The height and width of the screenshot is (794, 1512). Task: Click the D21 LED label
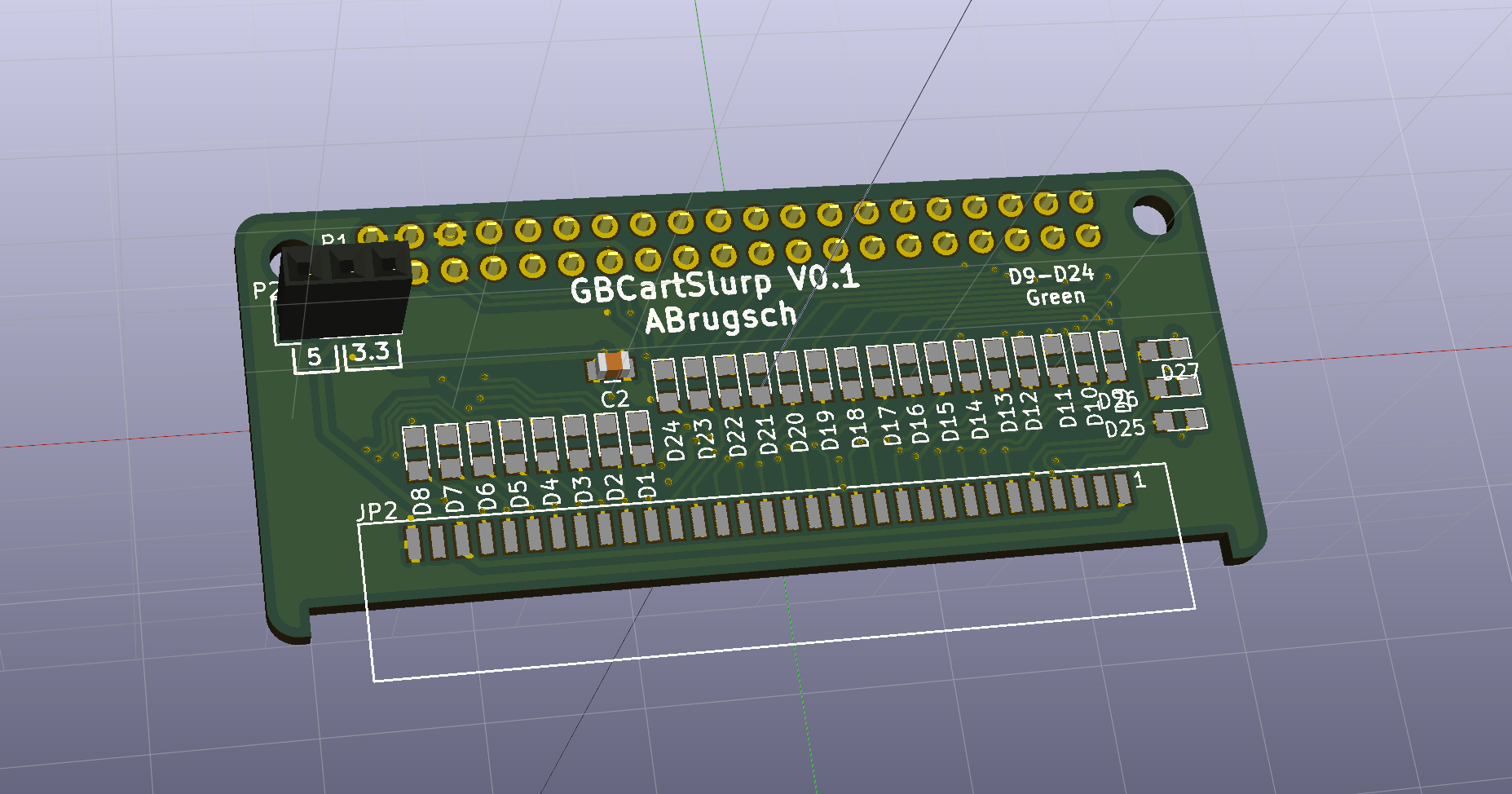(767, 435)
